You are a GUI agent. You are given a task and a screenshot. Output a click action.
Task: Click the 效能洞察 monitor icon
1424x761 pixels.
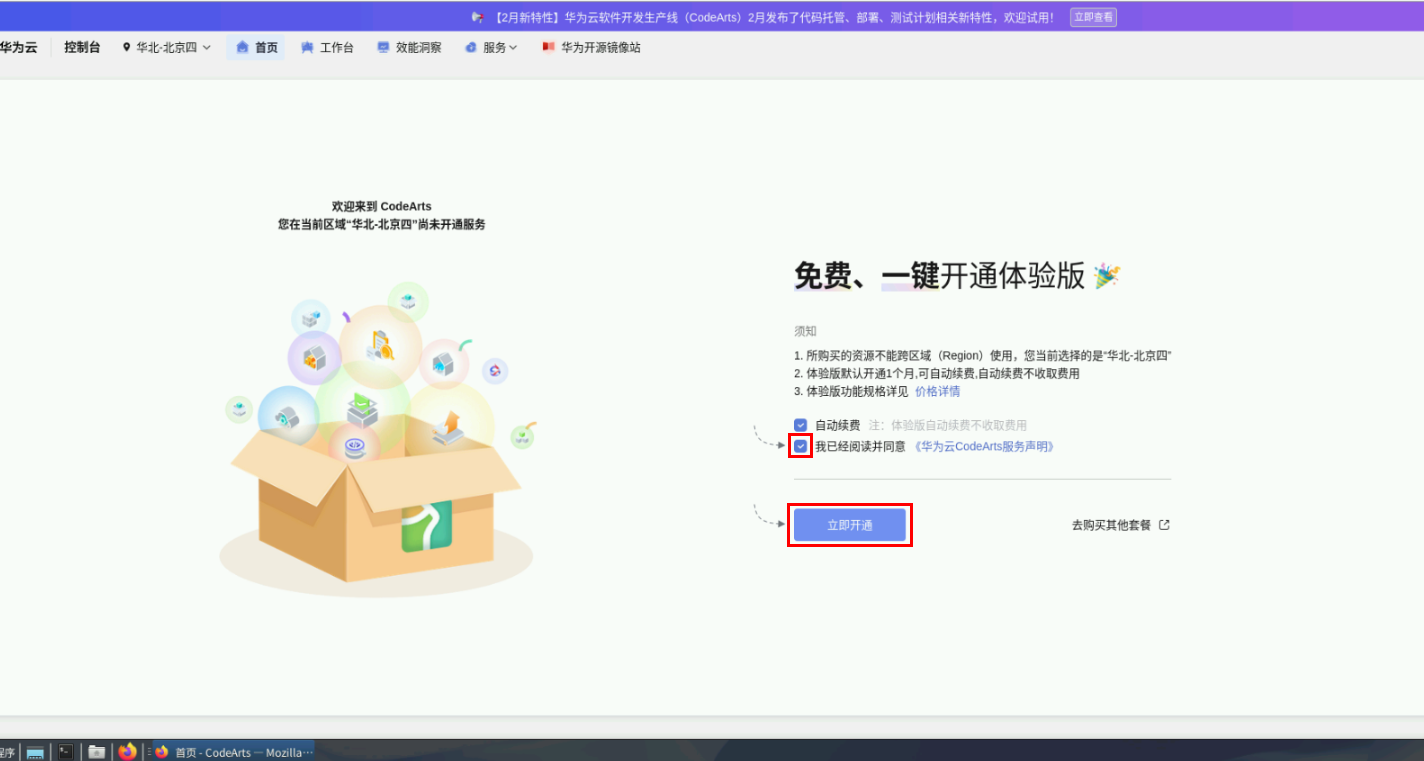tap(383, 47)
